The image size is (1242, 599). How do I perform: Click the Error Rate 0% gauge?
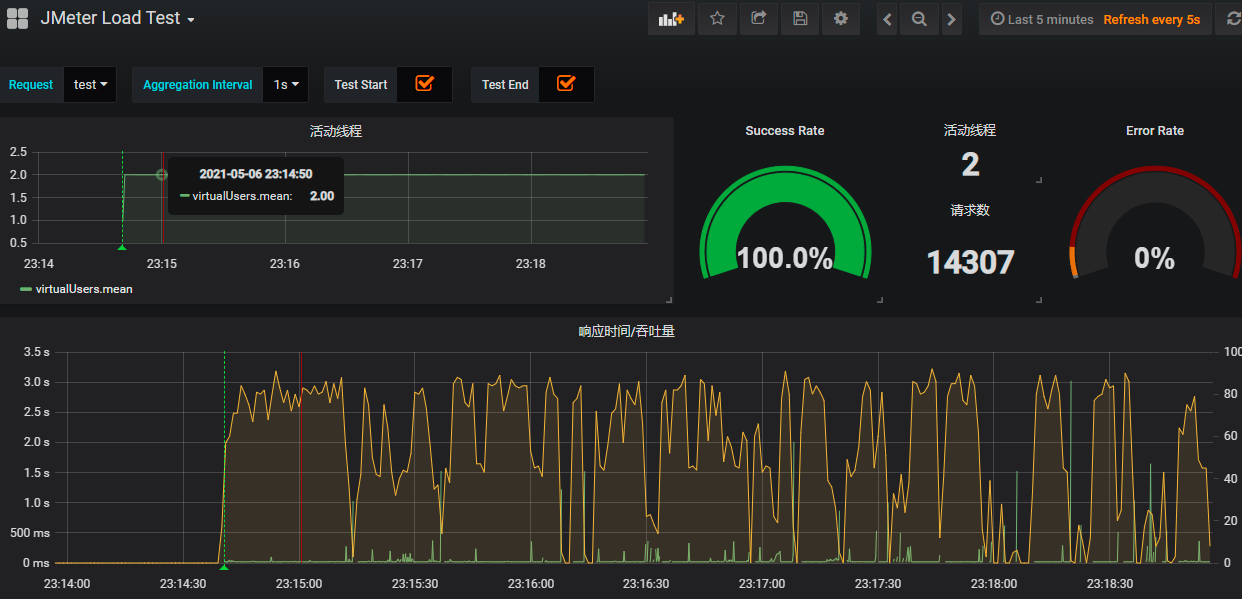point(1155,225)
